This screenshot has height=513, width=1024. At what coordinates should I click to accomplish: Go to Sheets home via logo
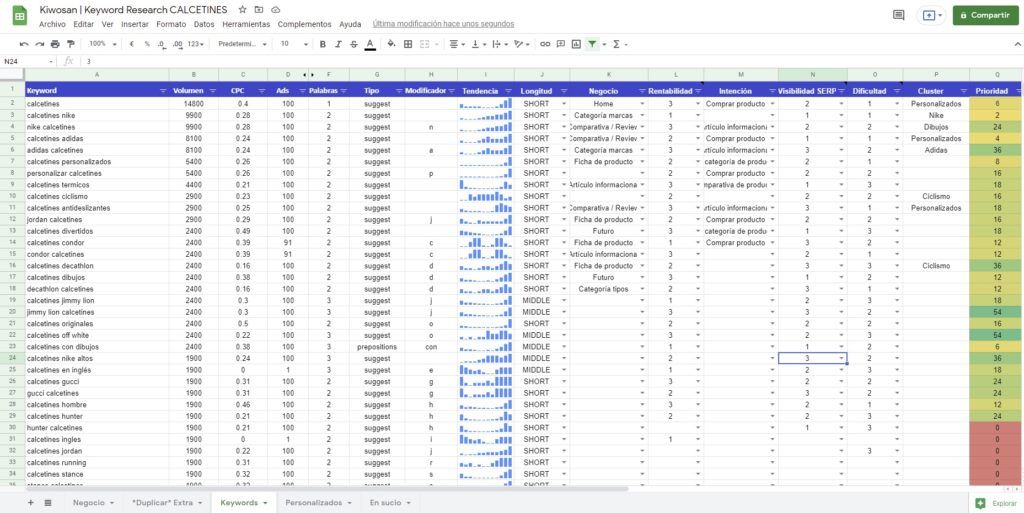(20, 16)
